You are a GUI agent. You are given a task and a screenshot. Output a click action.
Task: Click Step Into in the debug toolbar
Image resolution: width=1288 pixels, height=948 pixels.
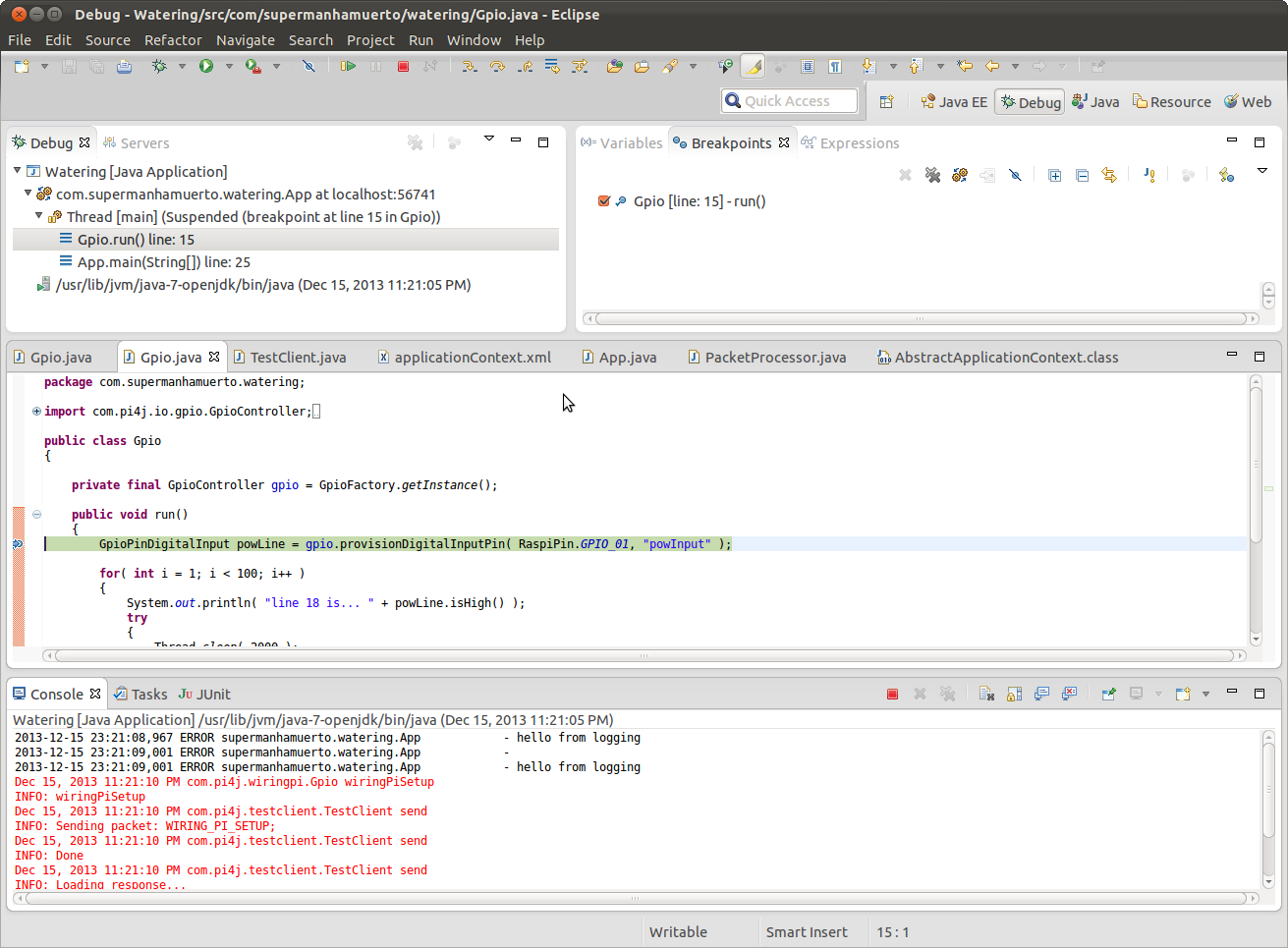click(x=470, y=66)
